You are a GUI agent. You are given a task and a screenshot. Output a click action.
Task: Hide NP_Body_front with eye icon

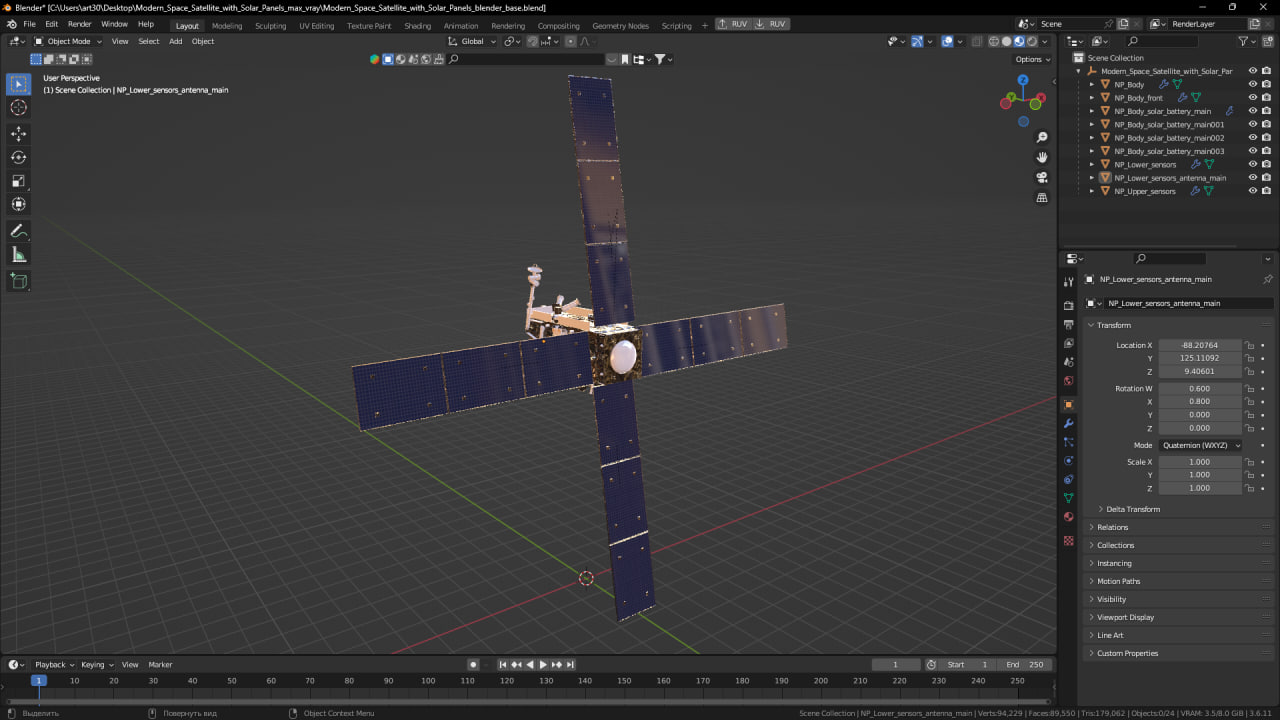point(1252,98)
